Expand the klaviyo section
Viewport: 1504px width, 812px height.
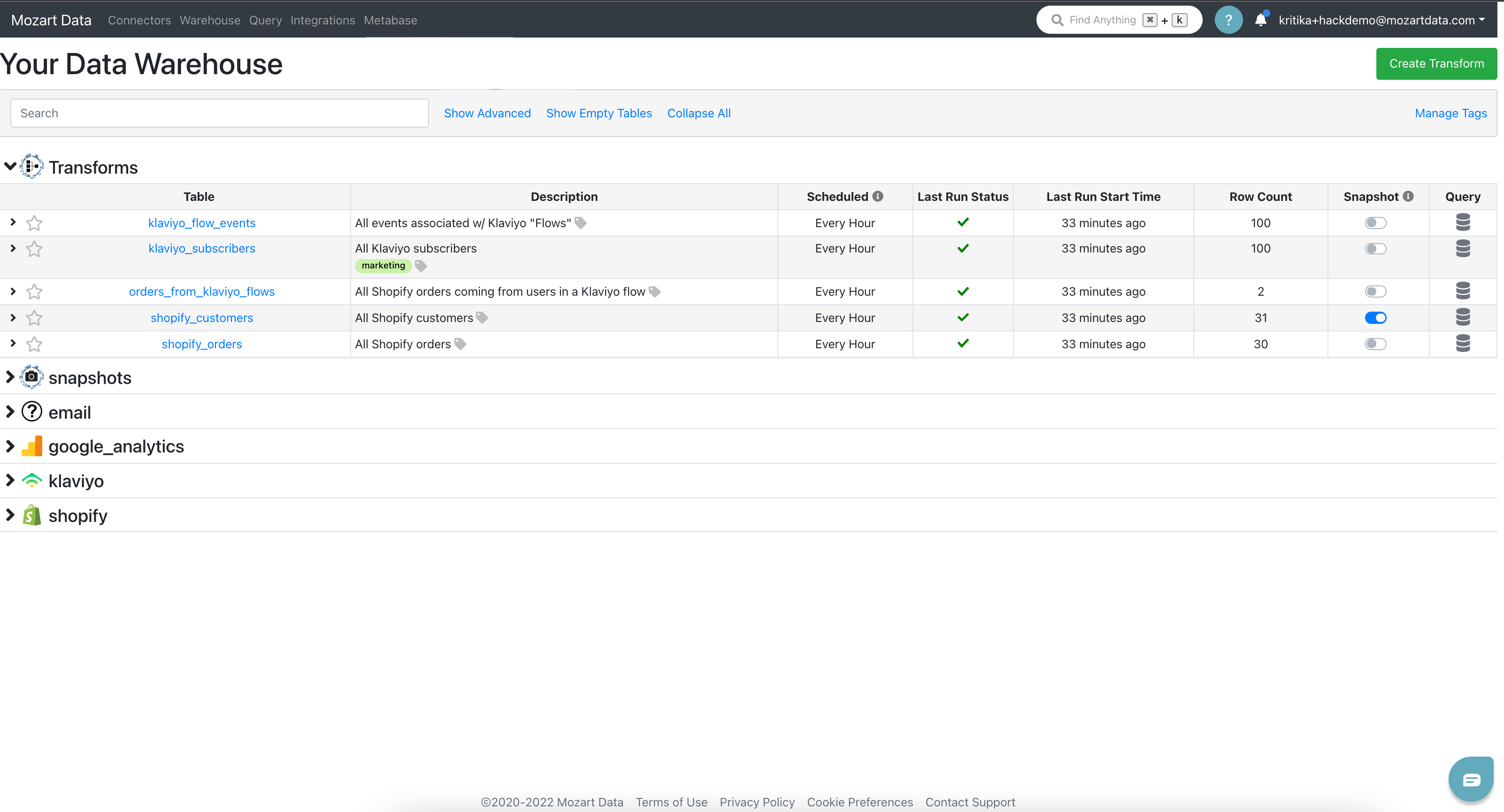coord(10,481)
